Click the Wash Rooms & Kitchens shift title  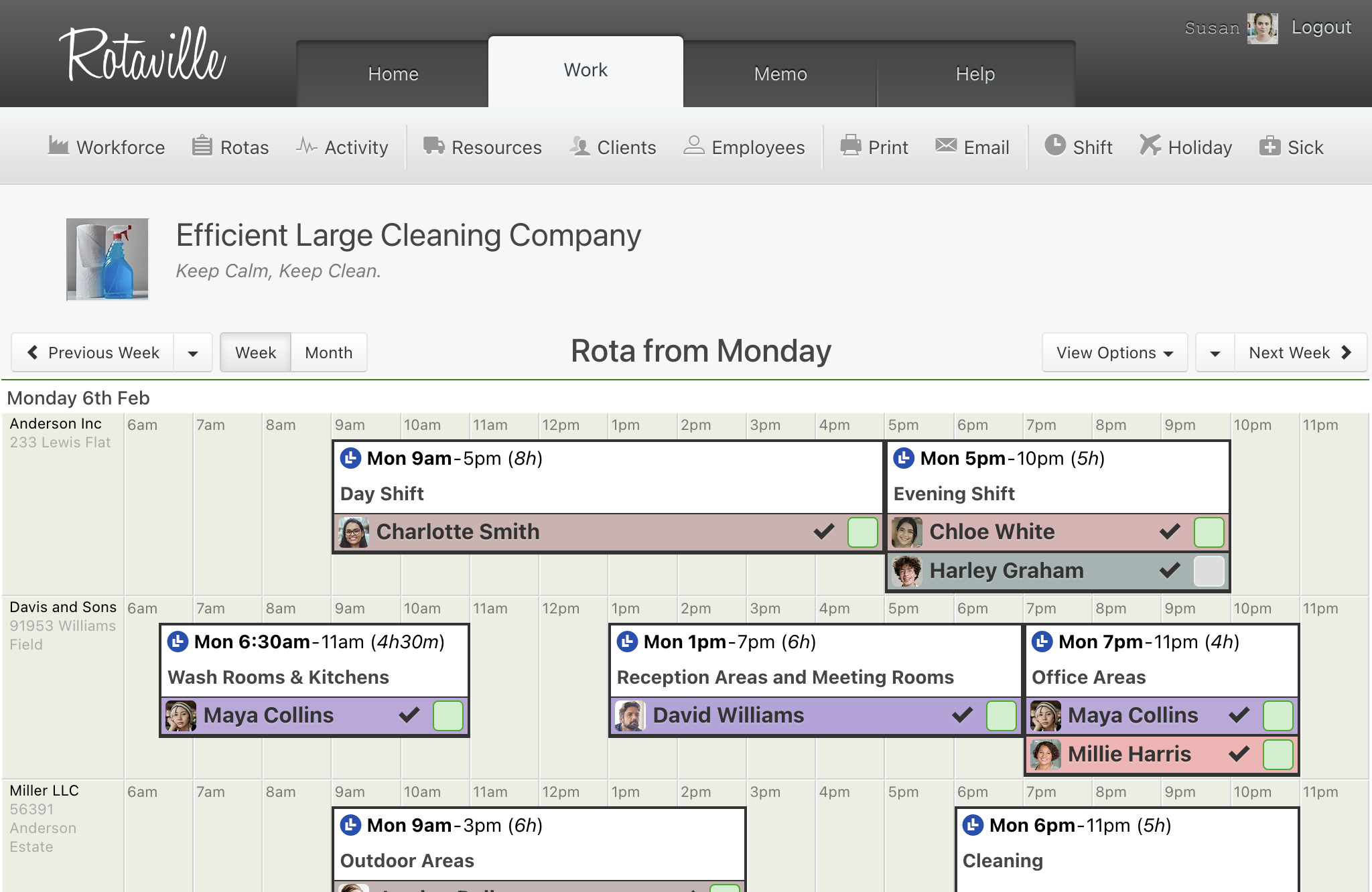pyautogui.click(x=278, y=678)
